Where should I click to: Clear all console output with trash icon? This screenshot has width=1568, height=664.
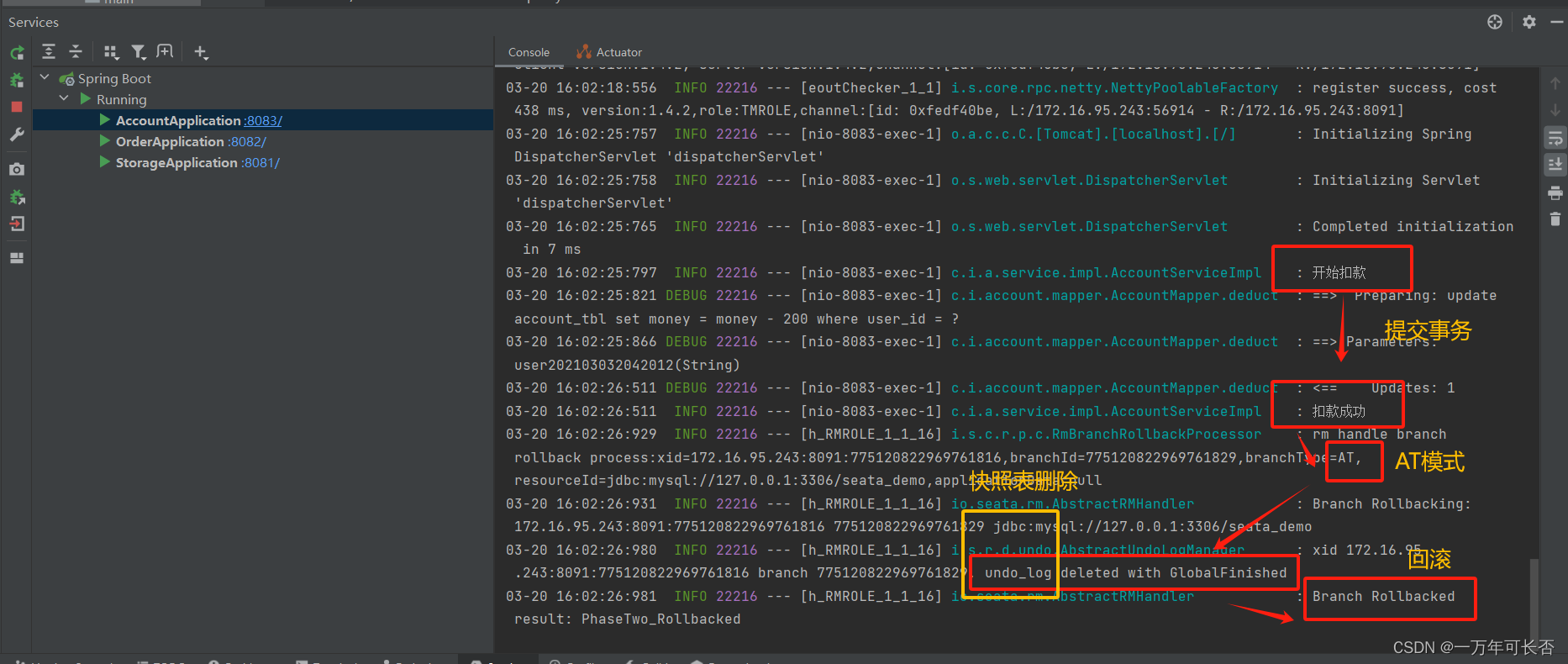tap(1555, 219)
